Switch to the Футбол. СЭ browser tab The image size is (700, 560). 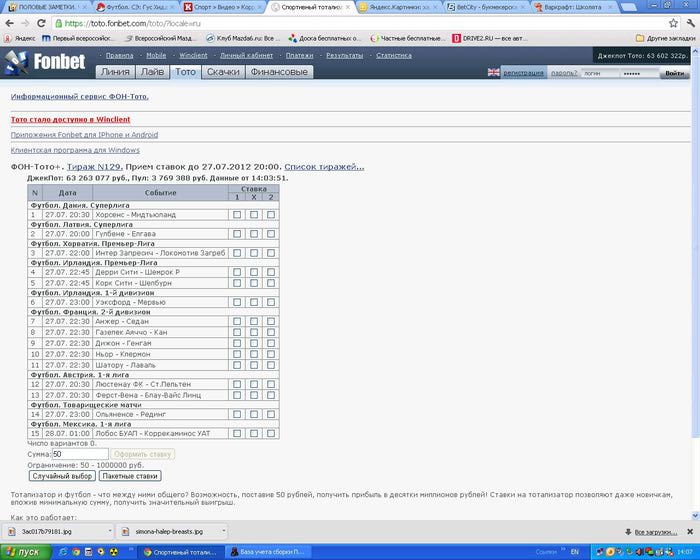(136, 7)
